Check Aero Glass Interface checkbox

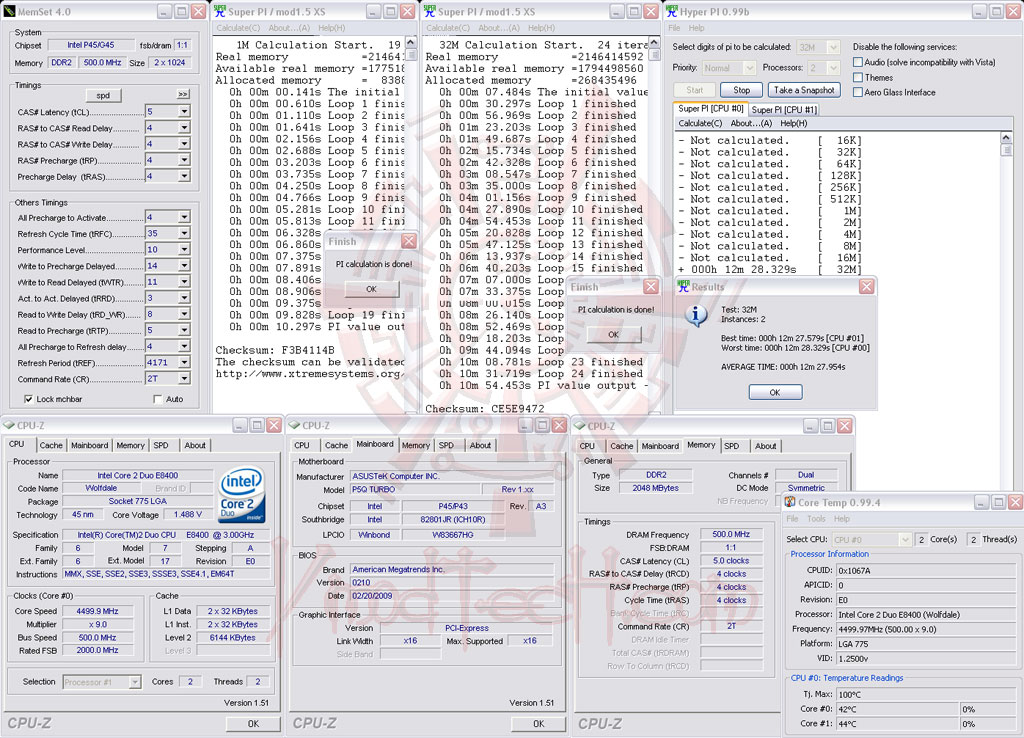(858, 92)
